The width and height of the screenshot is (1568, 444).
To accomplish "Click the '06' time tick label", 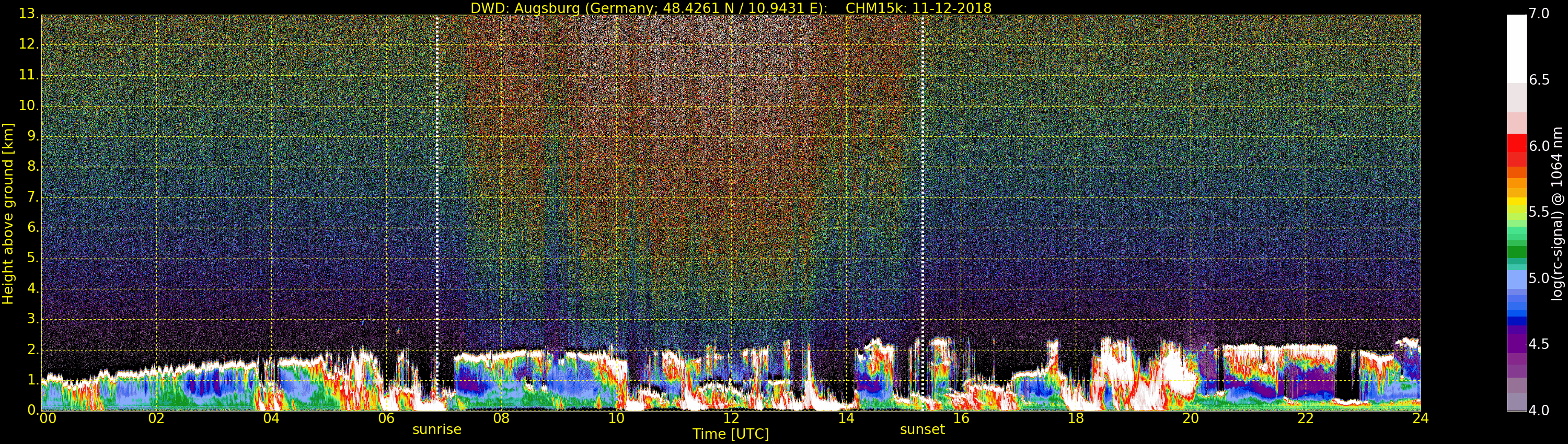I will tap(387, 418).
